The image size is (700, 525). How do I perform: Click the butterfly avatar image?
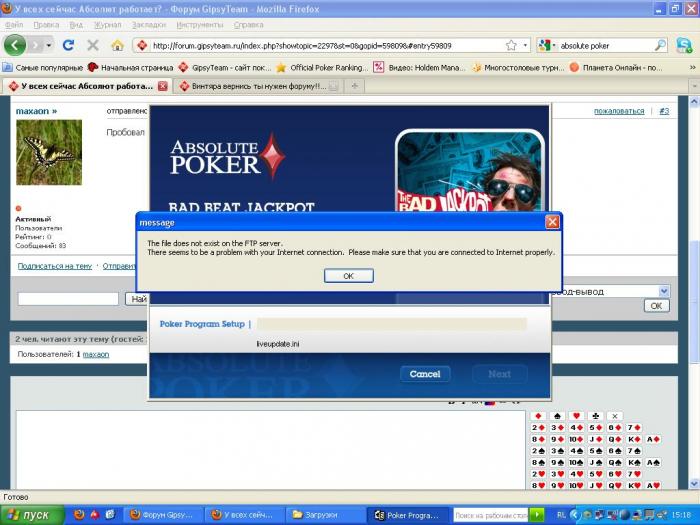[x=49, y=152]
